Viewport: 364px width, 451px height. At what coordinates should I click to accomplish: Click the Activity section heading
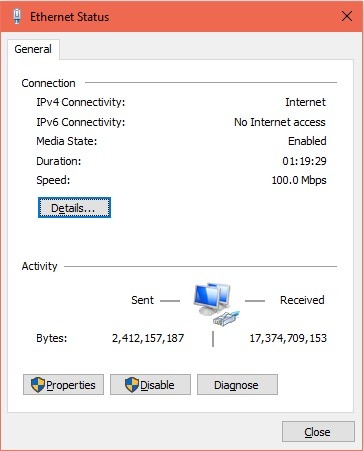point(39,266)
